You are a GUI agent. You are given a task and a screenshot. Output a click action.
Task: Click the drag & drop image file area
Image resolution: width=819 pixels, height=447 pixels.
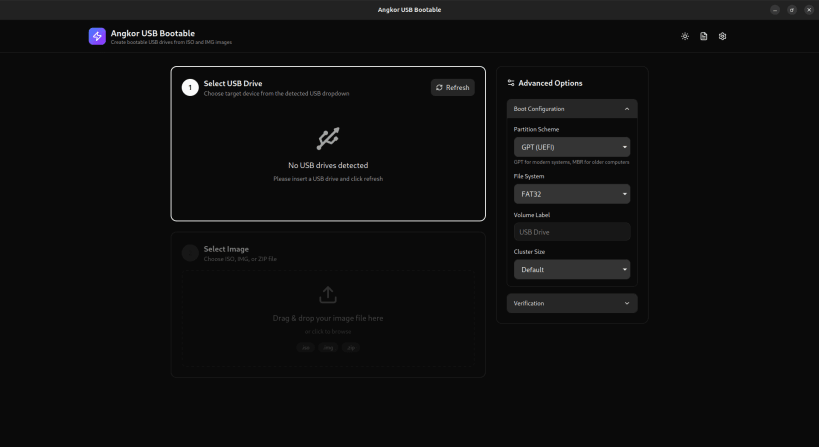tap(328, 319)
